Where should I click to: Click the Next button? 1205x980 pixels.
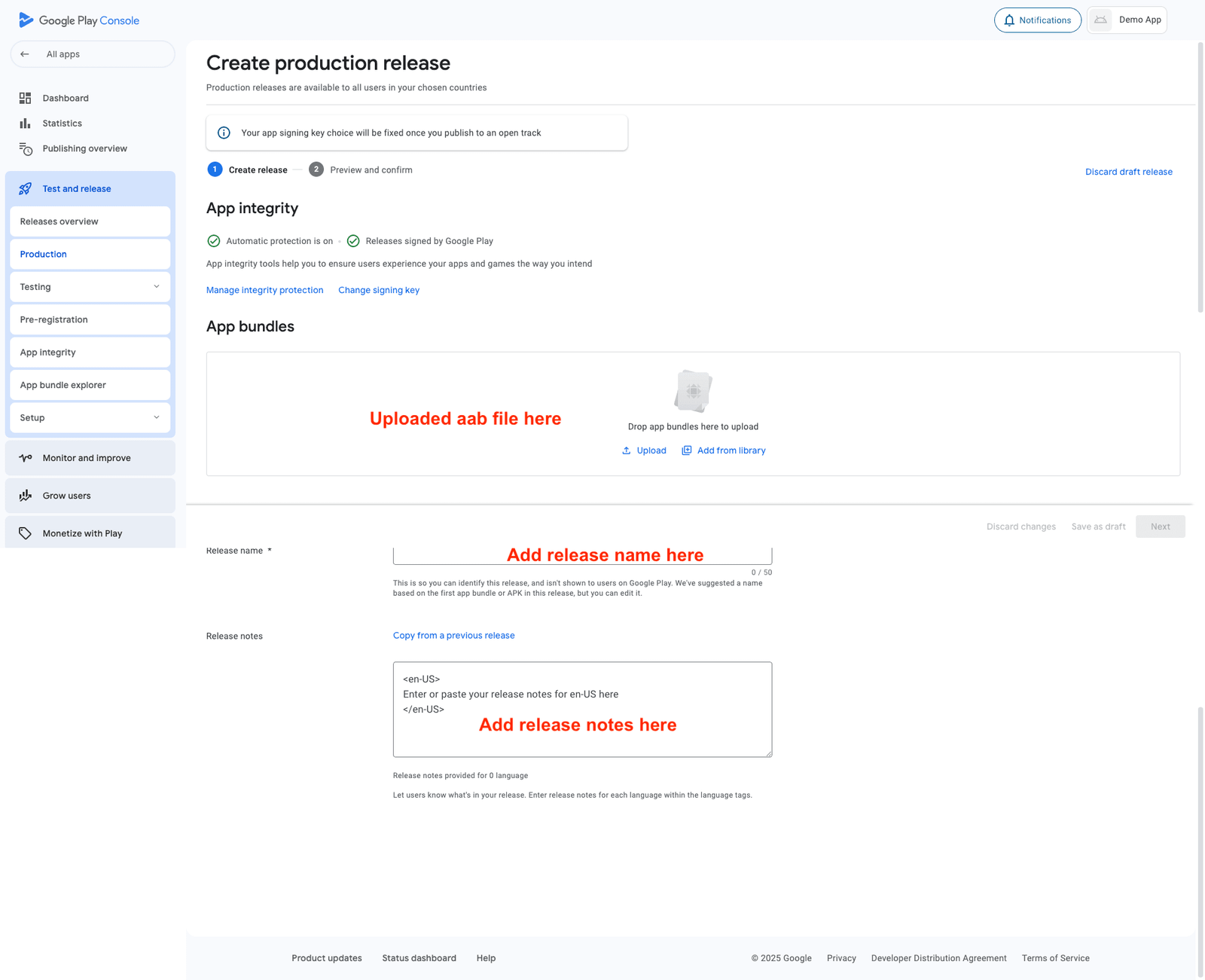(1160, 527)
